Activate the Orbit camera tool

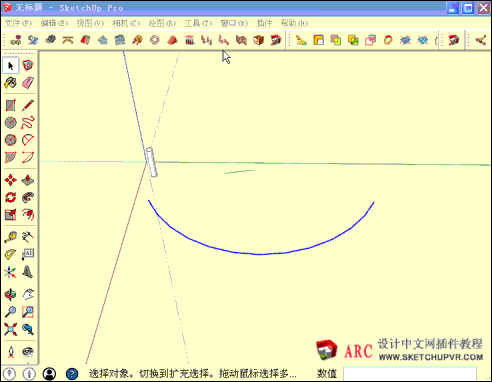click(11, 295)
